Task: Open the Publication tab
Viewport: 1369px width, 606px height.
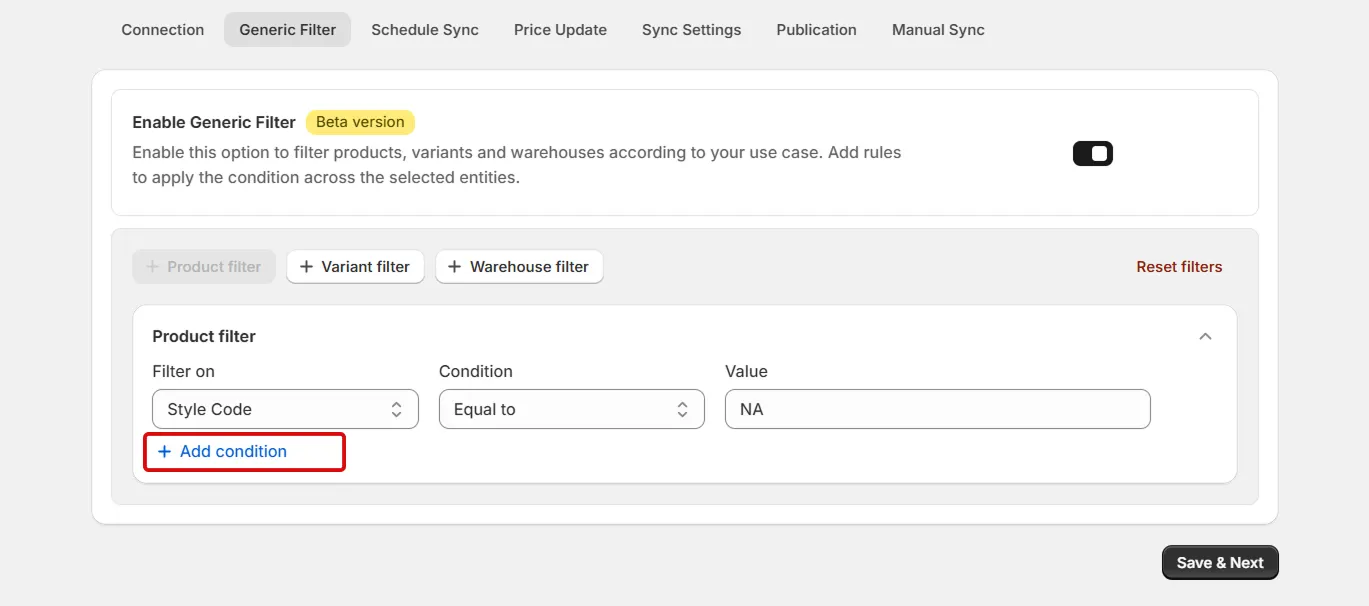Action: point(816,30)
